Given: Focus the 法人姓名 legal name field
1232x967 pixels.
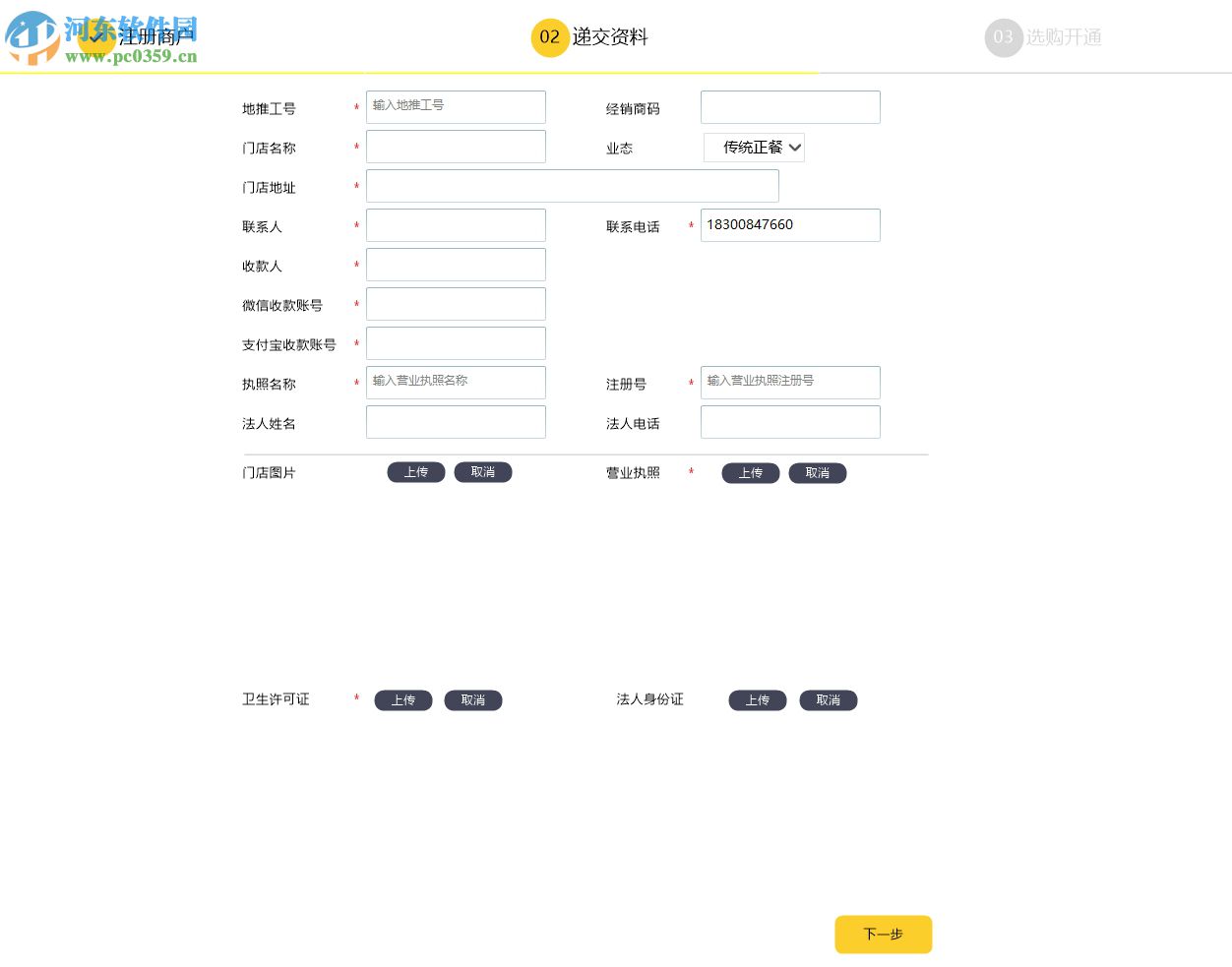Looking at the screenshot, I should pyautogui.click(x=456, y=421).
